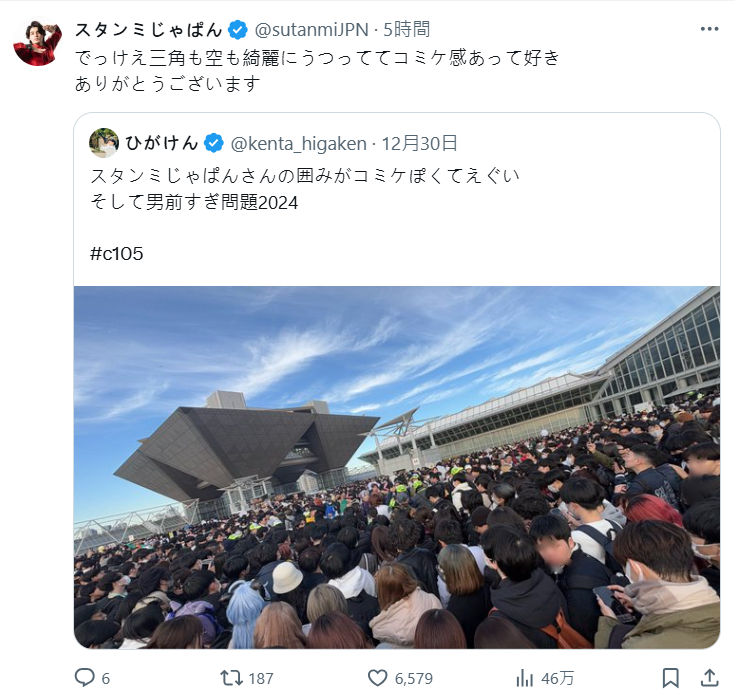Open the three-dot more options menu
The width and height of the screenshot is (735, 692).
[709, 29]
